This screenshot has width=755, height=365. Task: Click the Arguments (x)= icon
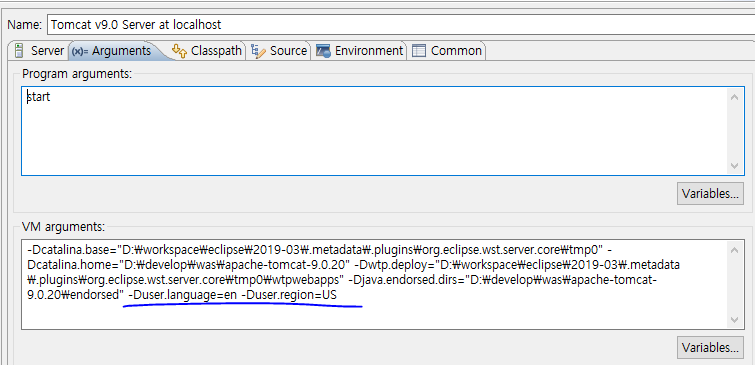(x=80, y=51)
